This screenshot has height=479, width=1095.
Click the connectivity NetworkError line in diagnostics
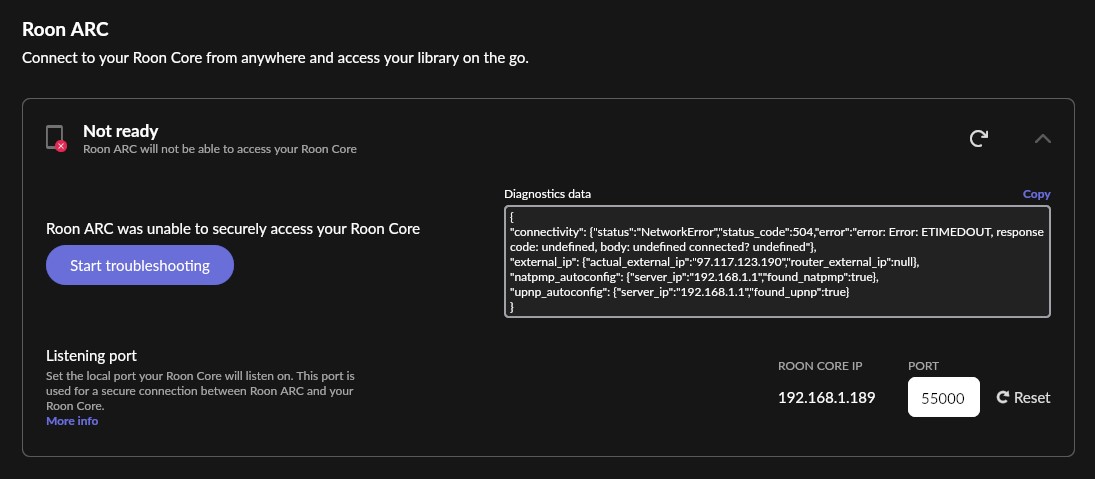click(x=777, y=240)
